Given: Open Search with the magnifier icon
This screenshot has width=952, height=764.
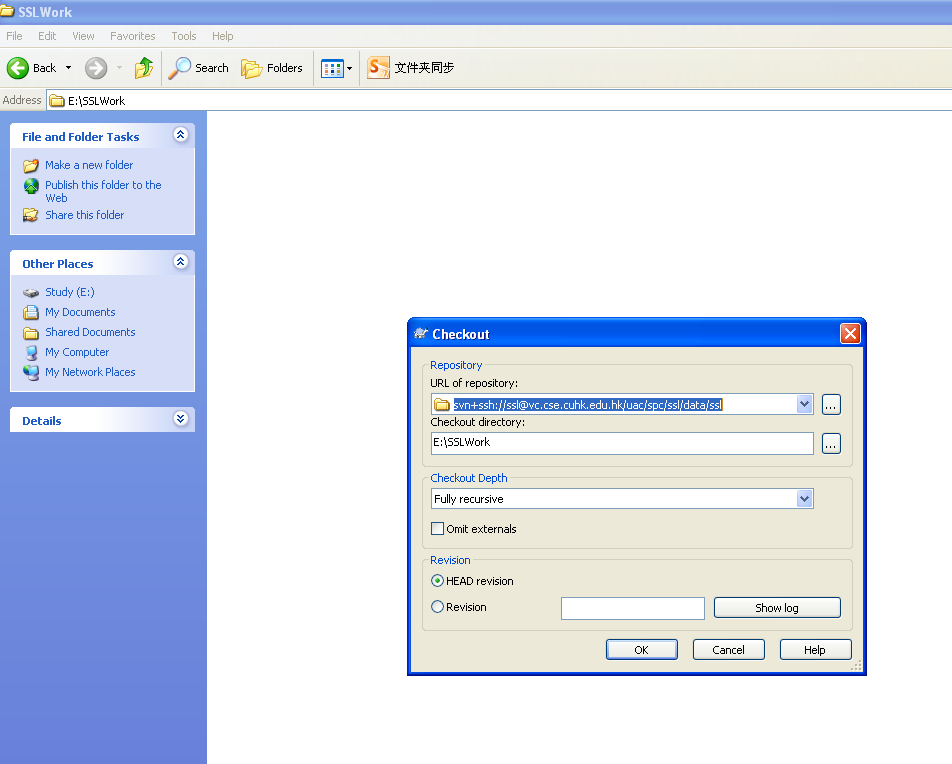Looking at the screenshot, I should 180,68.
